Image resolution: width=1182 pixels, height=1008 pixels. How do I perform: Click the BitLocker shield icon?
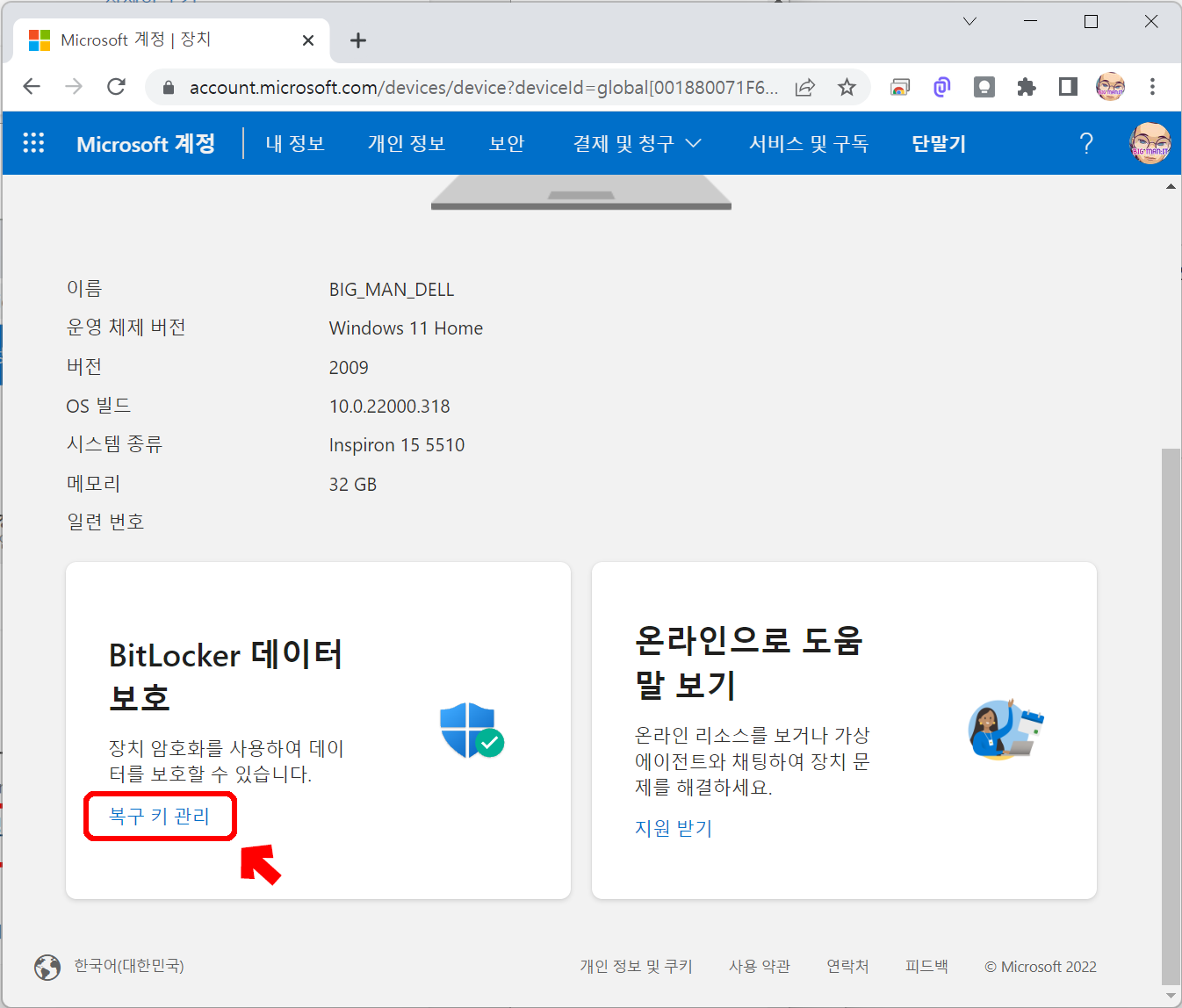pyautogui.click(x=472, y=731)
